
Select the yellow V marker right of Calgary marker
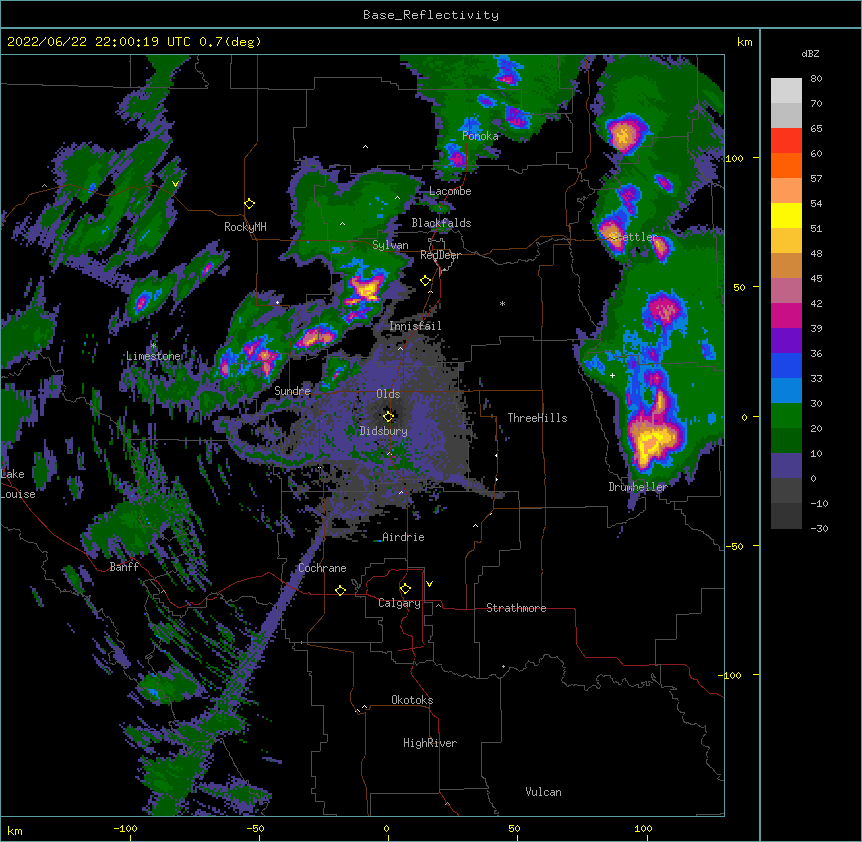point(429,584)
